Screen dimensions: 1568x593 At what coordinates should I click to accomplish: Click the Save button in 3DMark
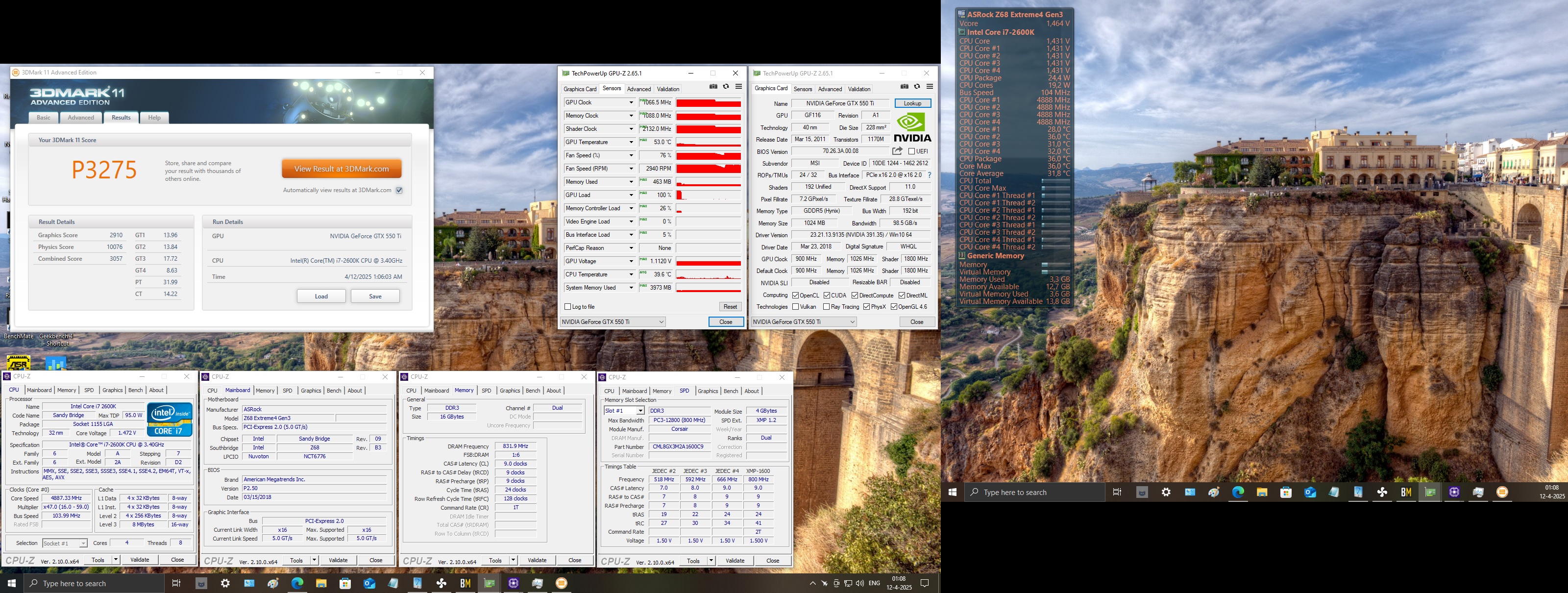coord(375,296)
